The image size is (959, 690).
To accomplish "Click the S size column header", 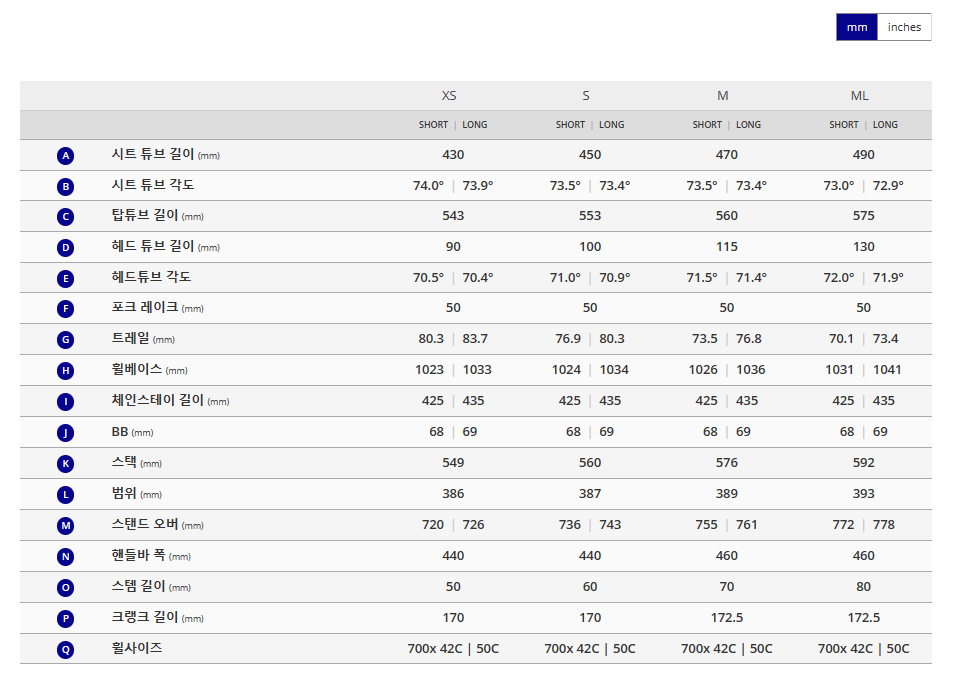I will click(586, 96).
